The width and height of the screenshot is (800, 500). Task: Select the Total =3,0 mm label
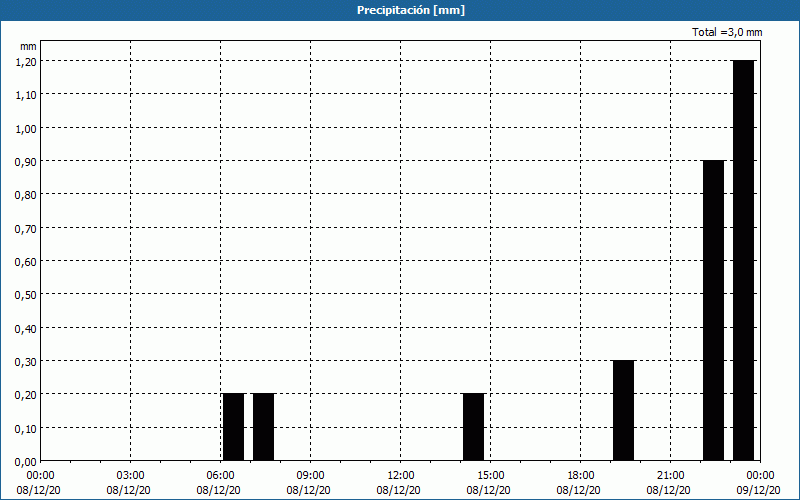point(727,32)
